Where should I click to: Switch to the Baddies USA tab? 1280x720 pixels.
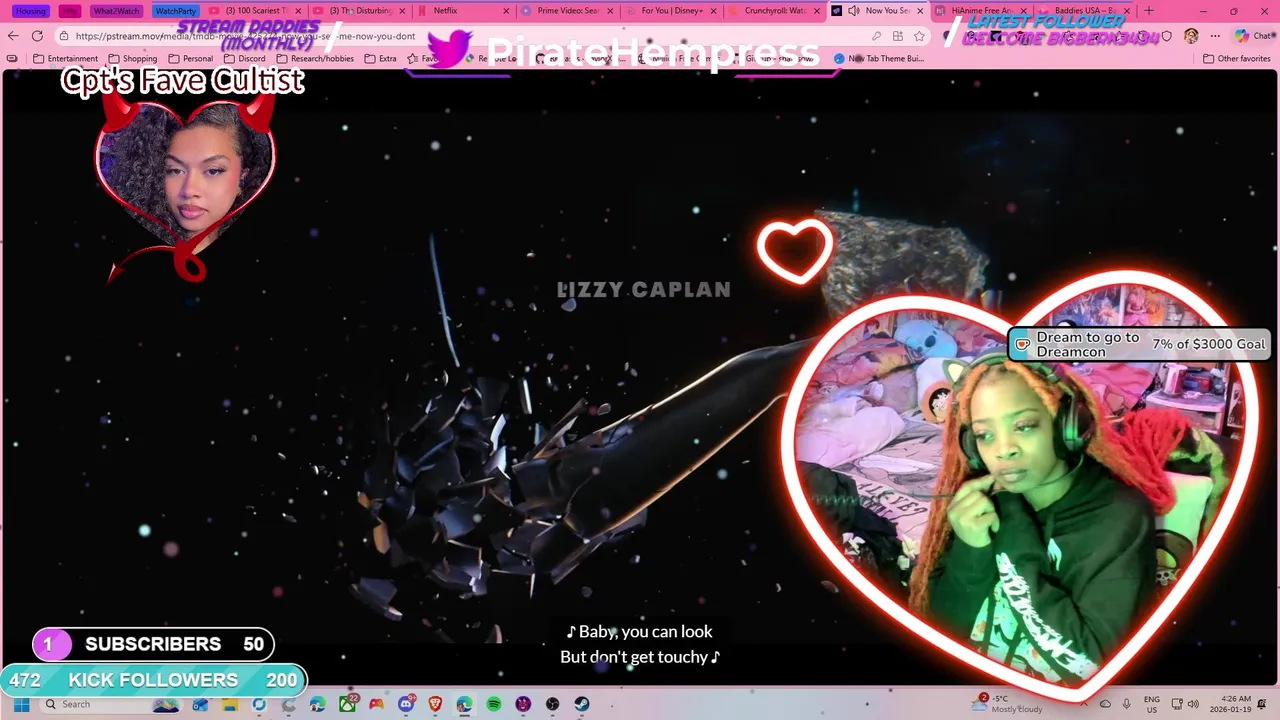(1085, 11)
